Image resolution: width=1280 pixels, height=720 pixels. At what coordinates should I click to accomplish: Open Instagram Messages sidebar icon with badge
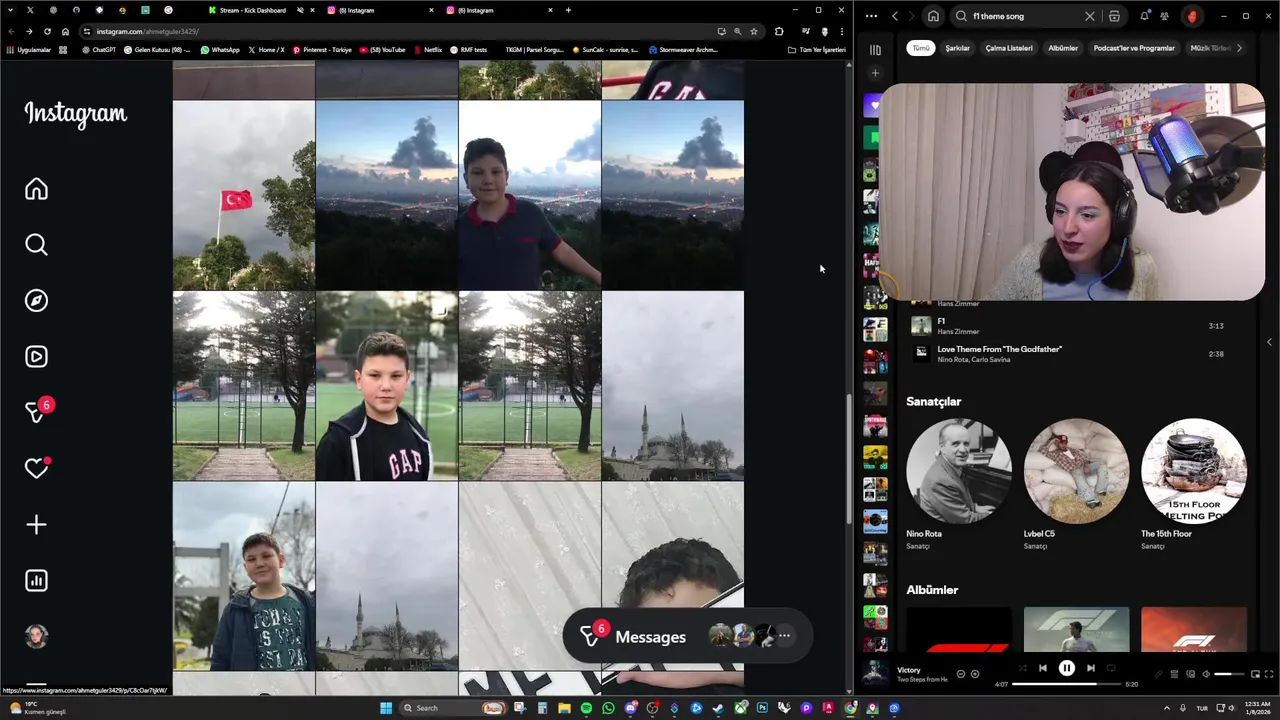pyautogui.click(x=38, y=411)
